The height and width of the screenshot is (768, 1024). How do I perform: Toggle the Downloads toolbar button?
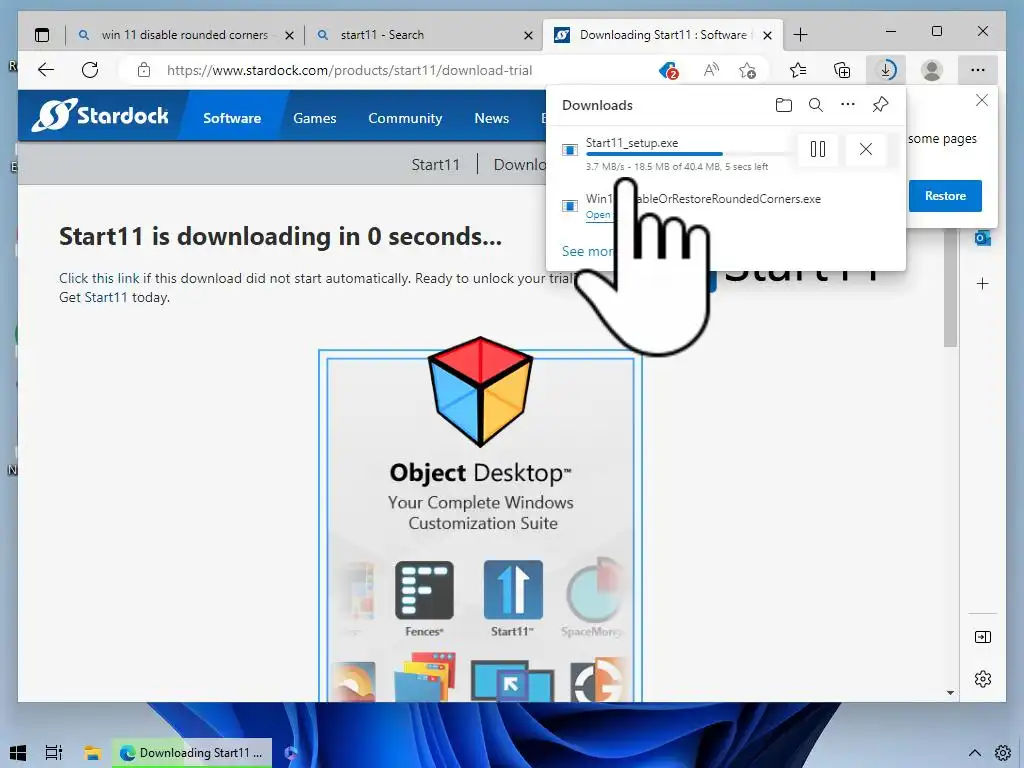886,70
